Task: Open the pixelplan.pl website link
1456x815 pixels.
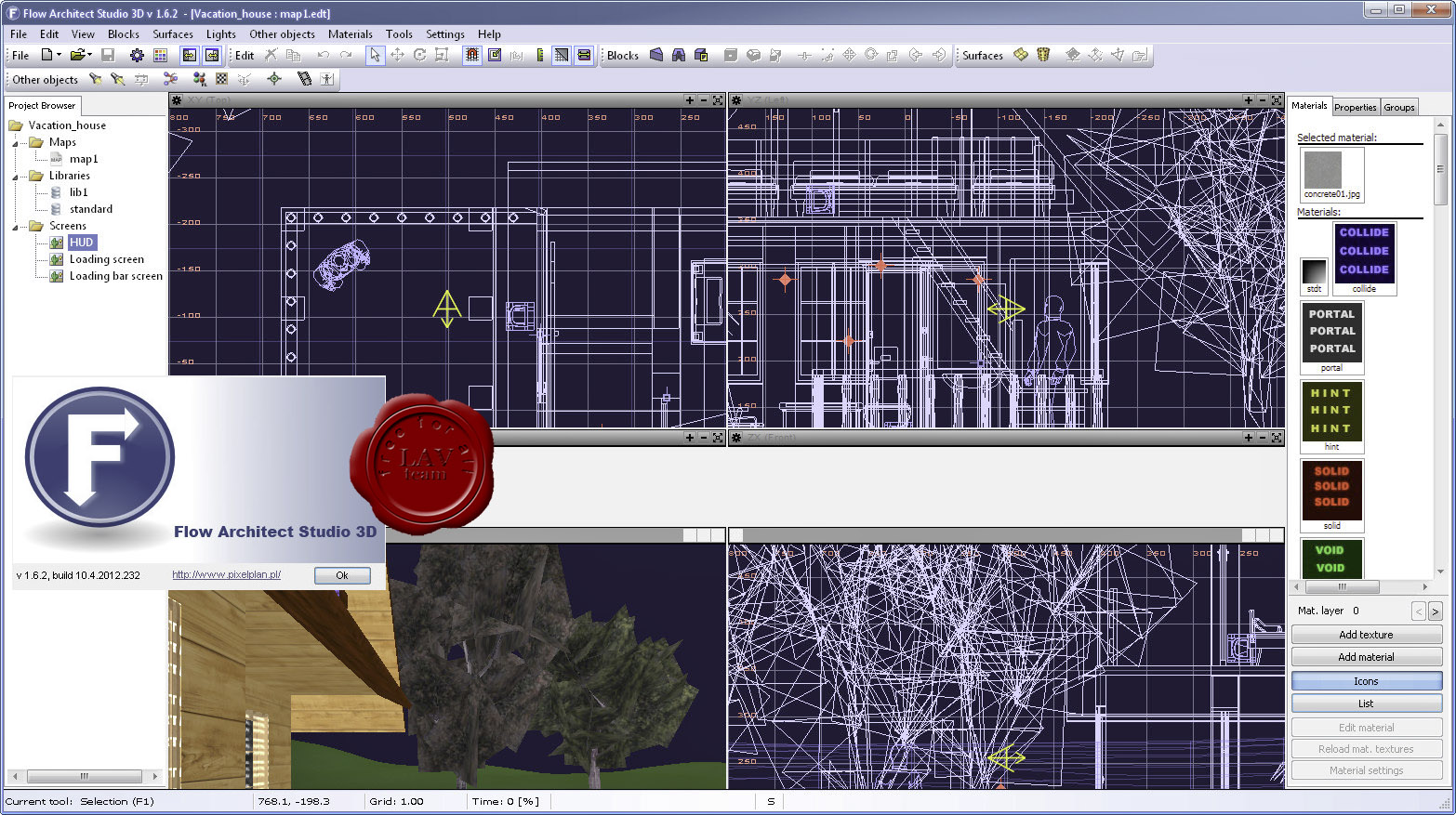Action: (227, 574)
